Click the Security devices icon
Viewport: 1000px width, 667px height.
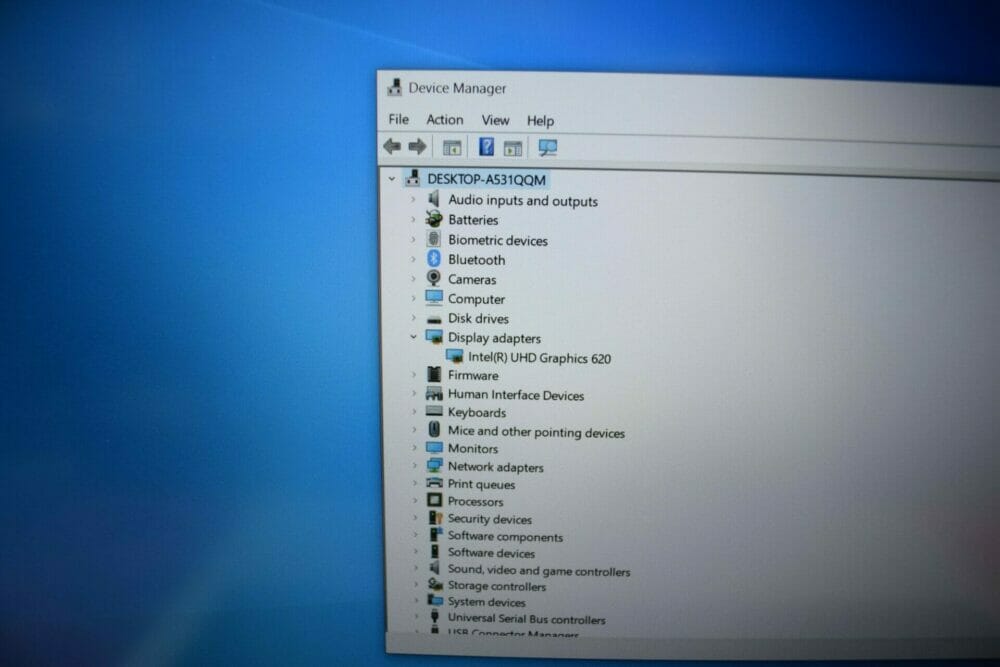(436, 518)
